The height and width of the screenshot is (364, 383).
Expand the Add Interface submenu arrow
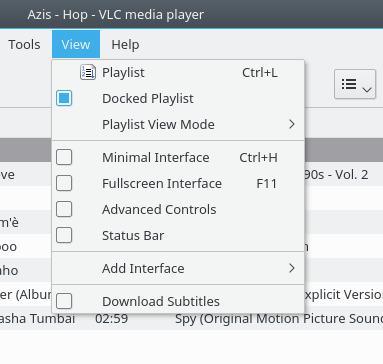[292, 268]
